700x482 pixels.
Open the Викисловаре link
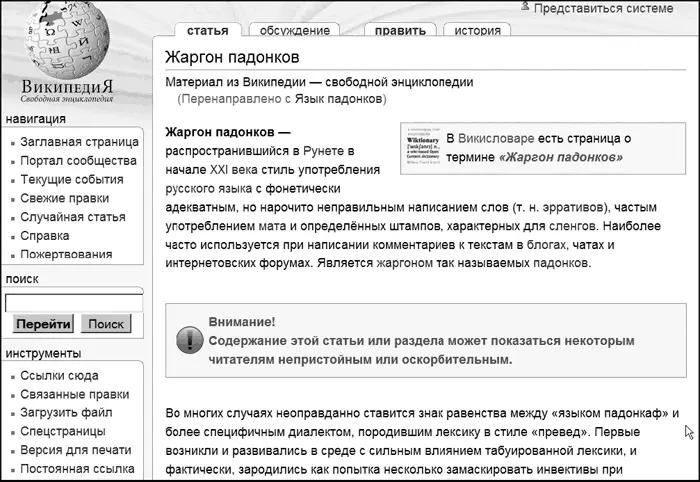[x=496, y=138]
